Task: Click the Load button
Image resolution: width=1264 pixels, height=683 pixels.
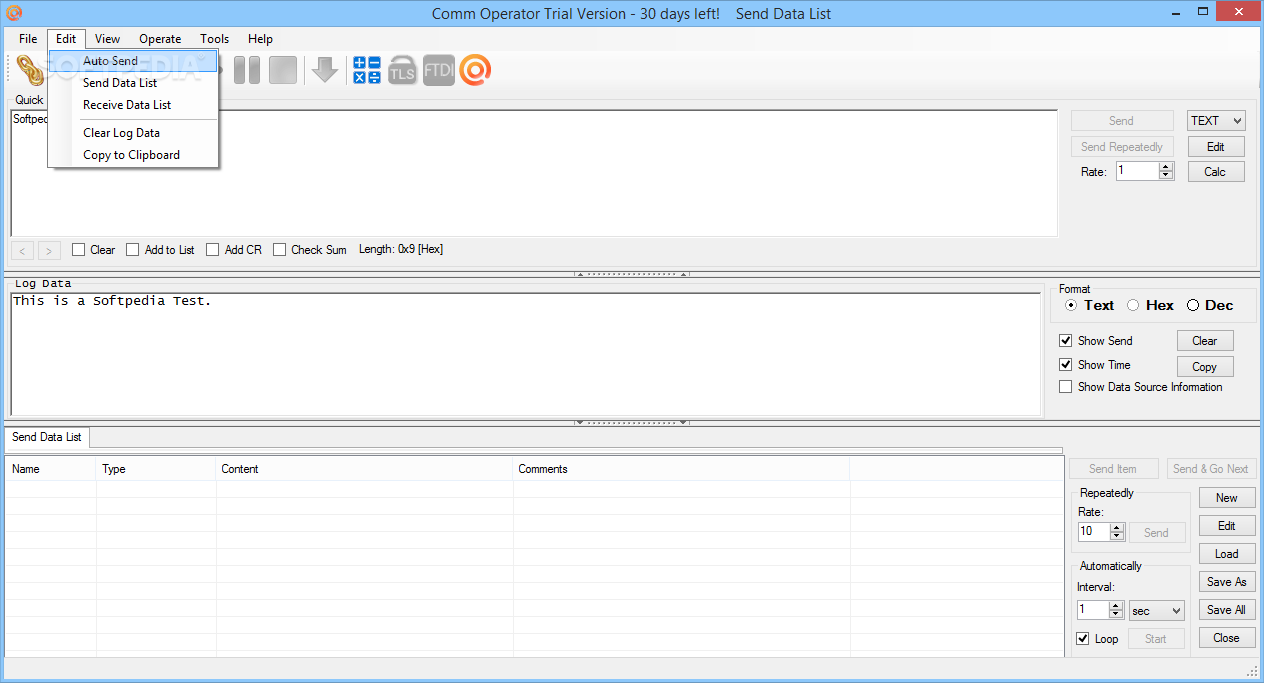Action: 1227,554
